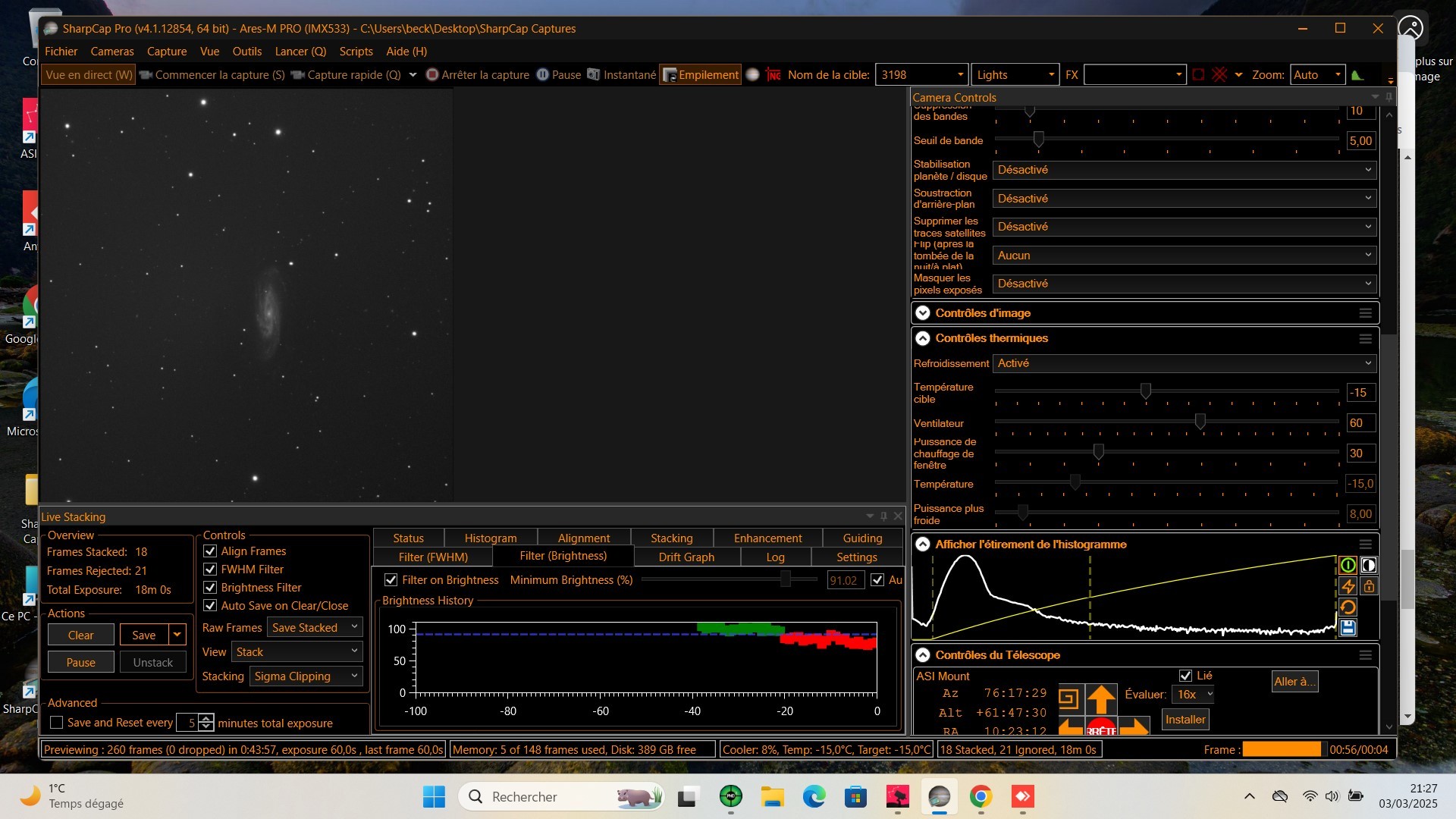Click the Unstack button
This screenshot has width=1456, height=819.
(x=153, y=662)
